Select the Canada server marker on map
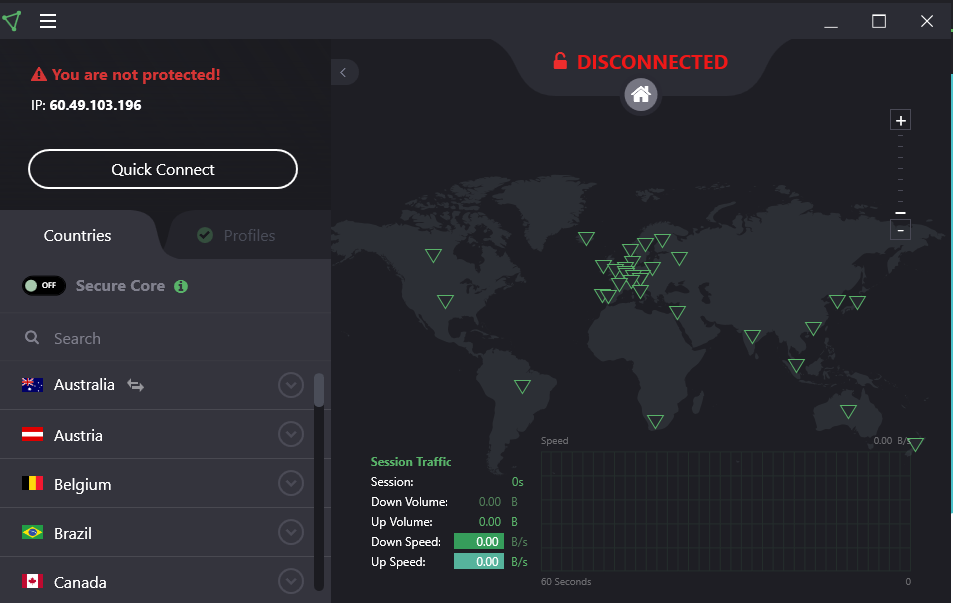The image size is (953, 606). point(433,255)
